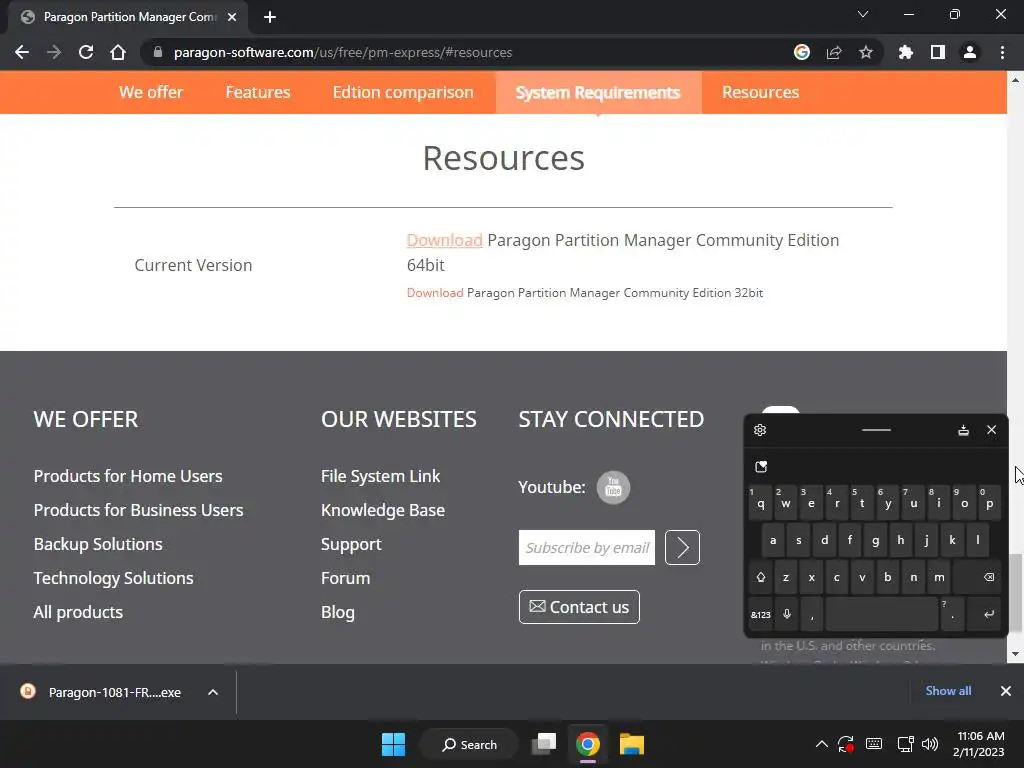The image size is (1024, 768).
Task: Open touch keyboard settings gear
Action: coord(760,430)
